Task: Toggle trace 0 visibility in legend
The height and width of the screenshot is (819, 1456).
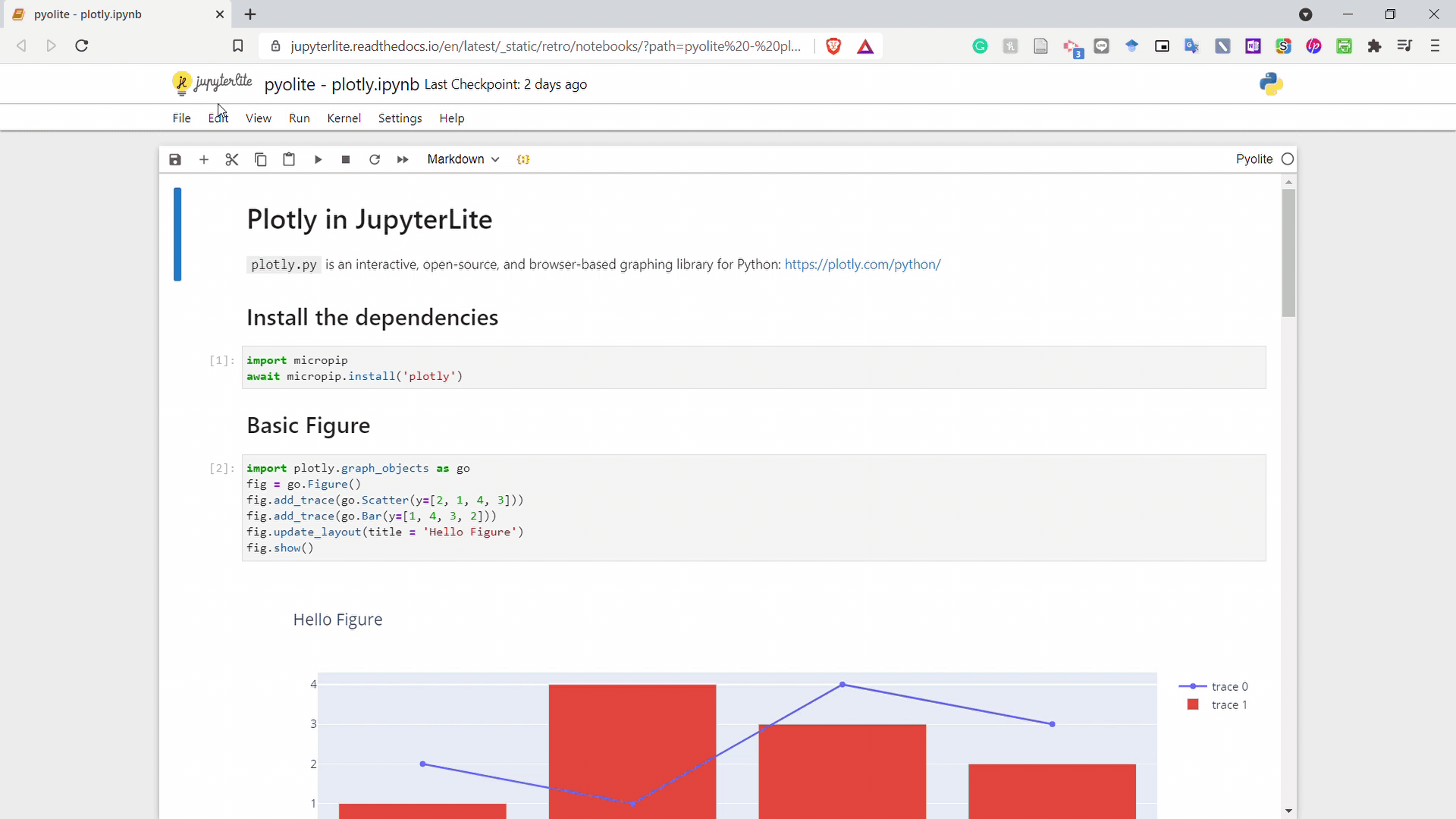Action: pyautogui.click(x=1228, y=686)
